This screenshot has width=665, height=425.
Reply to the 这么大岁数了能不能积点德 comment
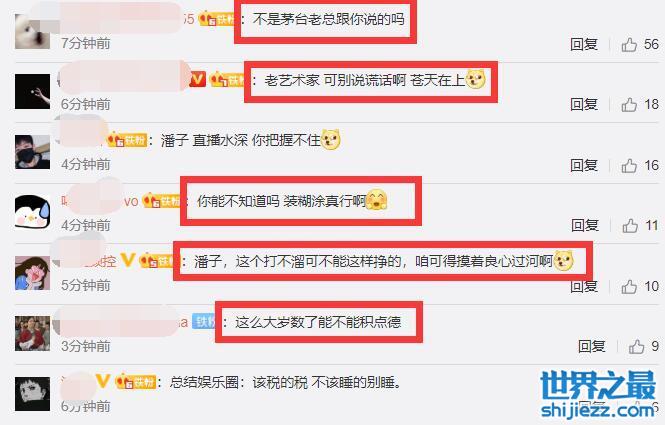click(x=591, y=347)
